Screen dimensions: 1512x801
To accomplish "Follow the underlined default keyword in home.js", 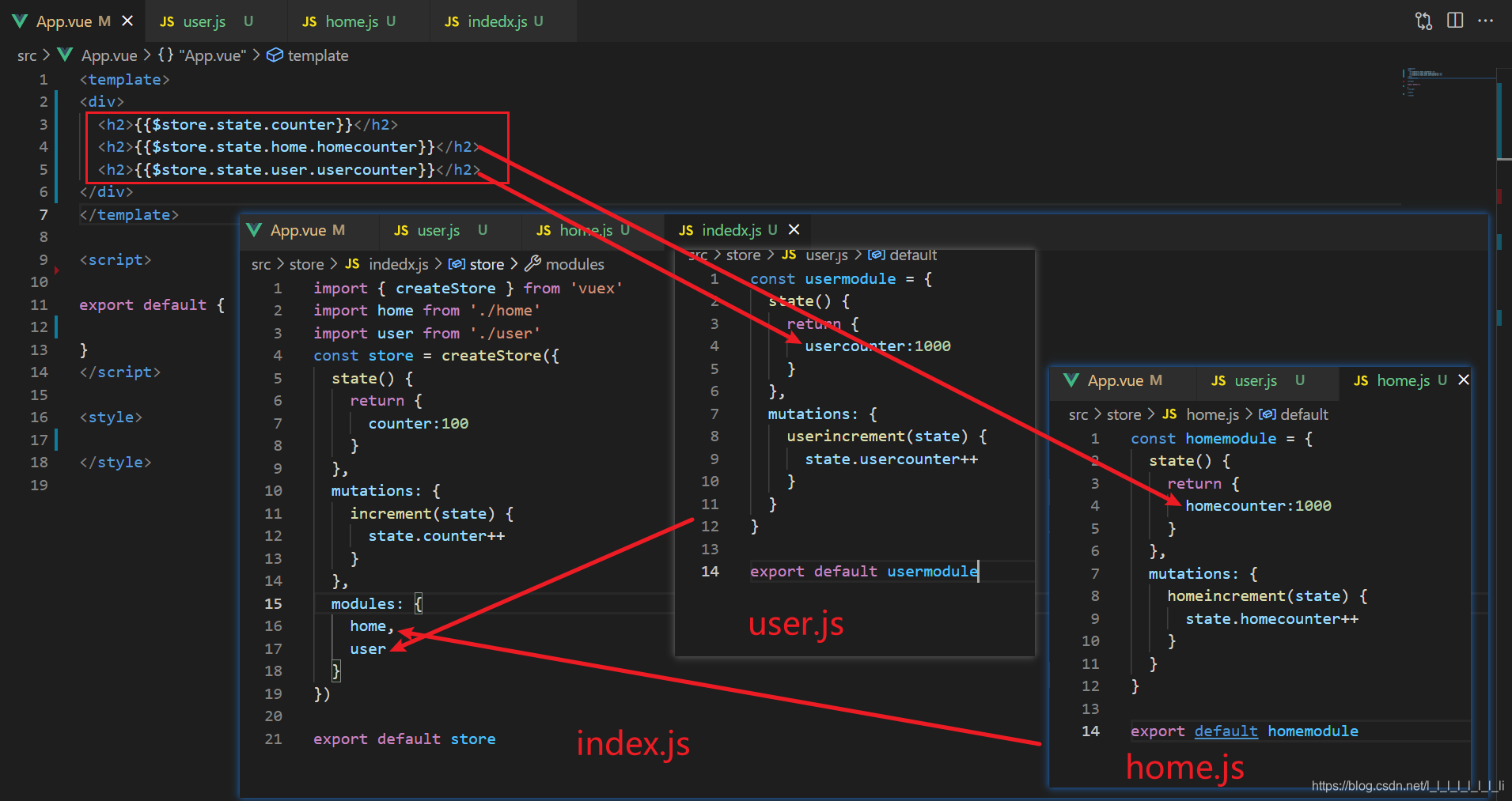I will click(x=1226, y=731).
